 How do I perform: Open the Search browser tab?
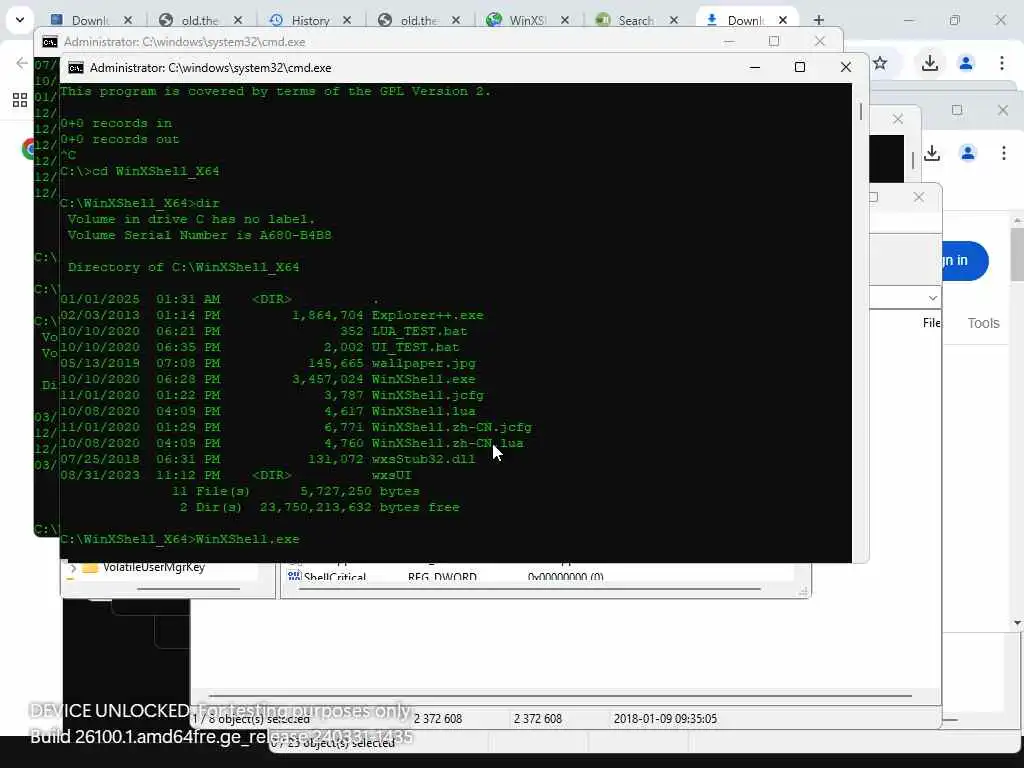pyautogui.click(x=635, y=20)
